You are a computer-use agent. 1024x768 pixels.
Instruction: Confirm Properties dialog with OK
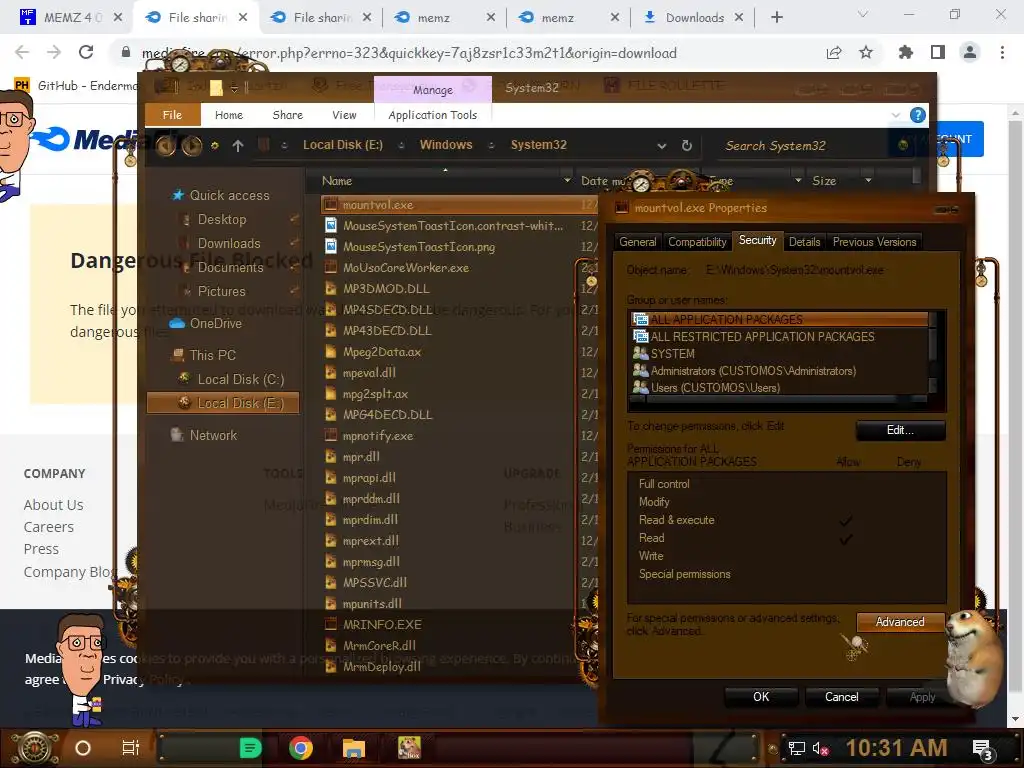click(761, 697)
